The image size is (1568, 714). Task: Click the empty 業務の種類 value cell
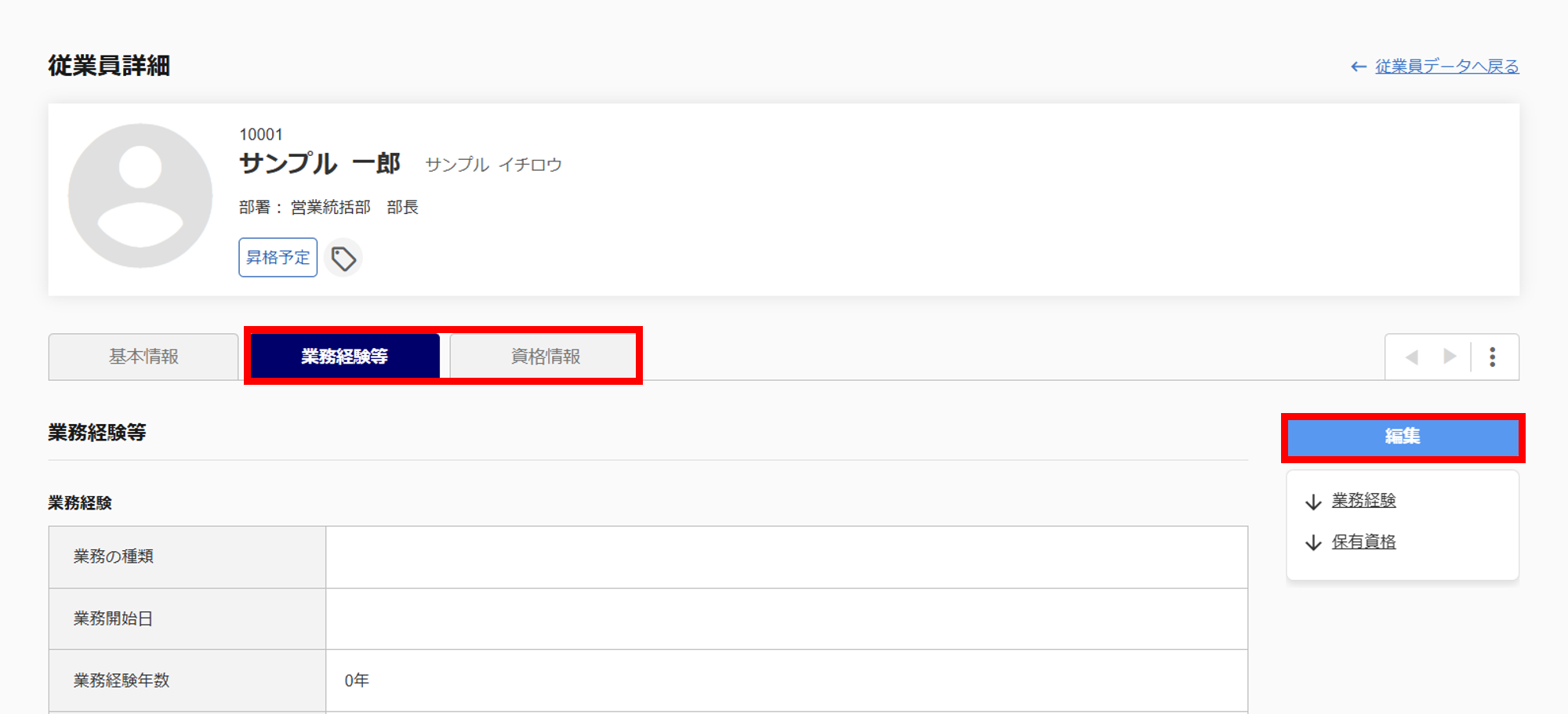click(x=786, y=556)
